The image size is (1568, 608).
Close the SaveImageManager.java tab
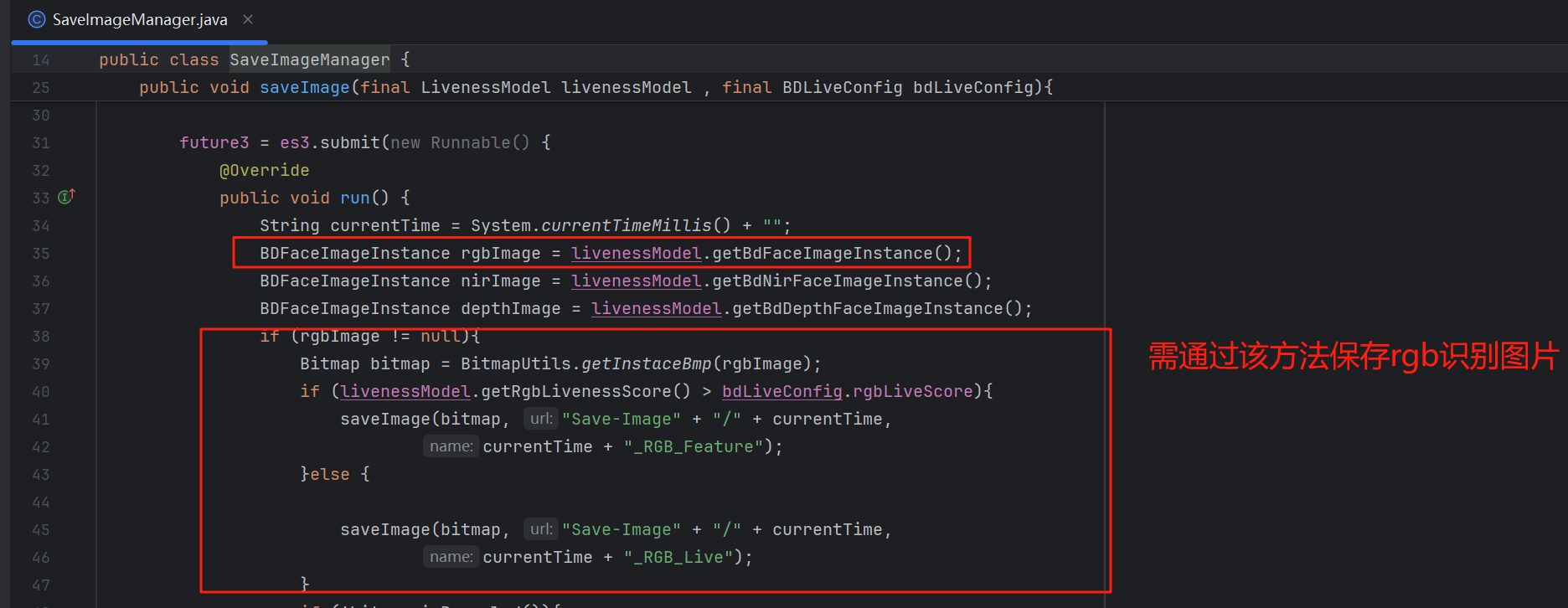coord(248,19)
